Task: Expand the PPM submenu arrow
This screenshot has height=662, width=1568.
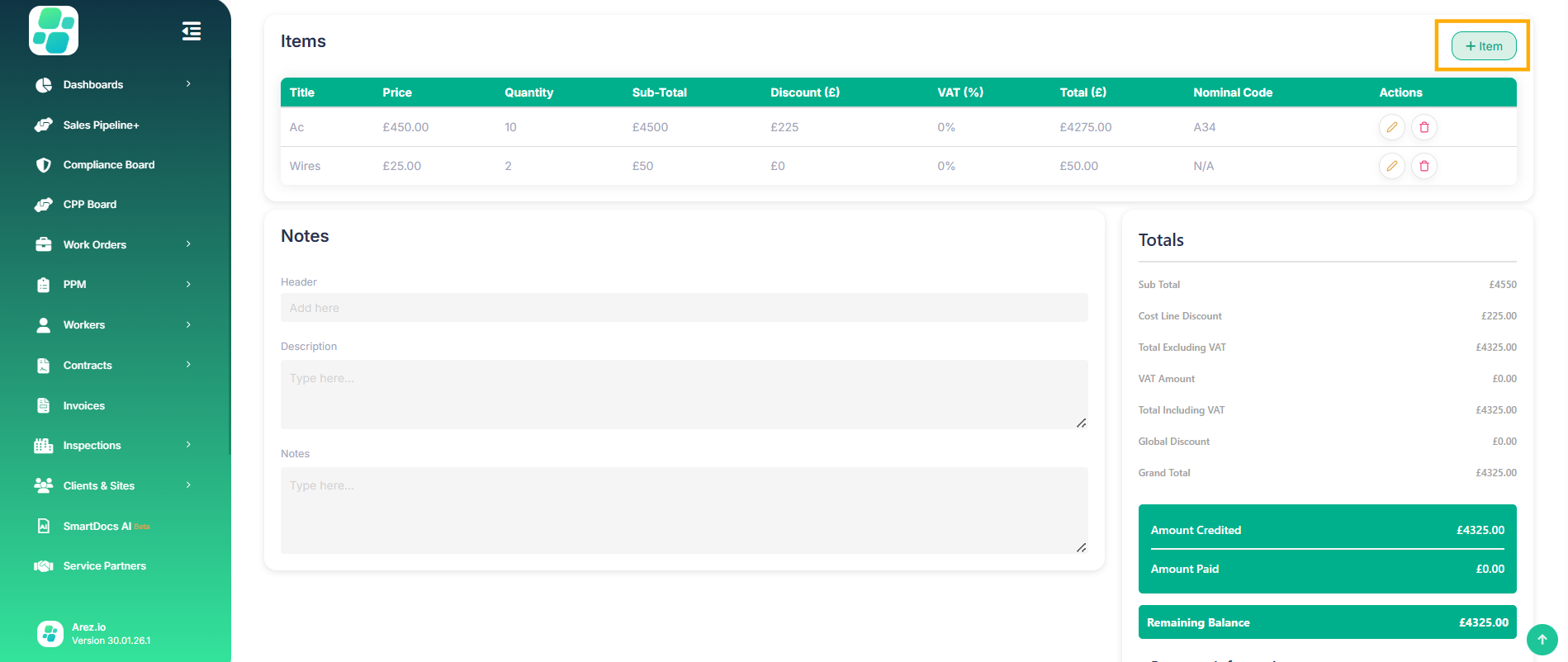Action: click(x=188, y=285)
